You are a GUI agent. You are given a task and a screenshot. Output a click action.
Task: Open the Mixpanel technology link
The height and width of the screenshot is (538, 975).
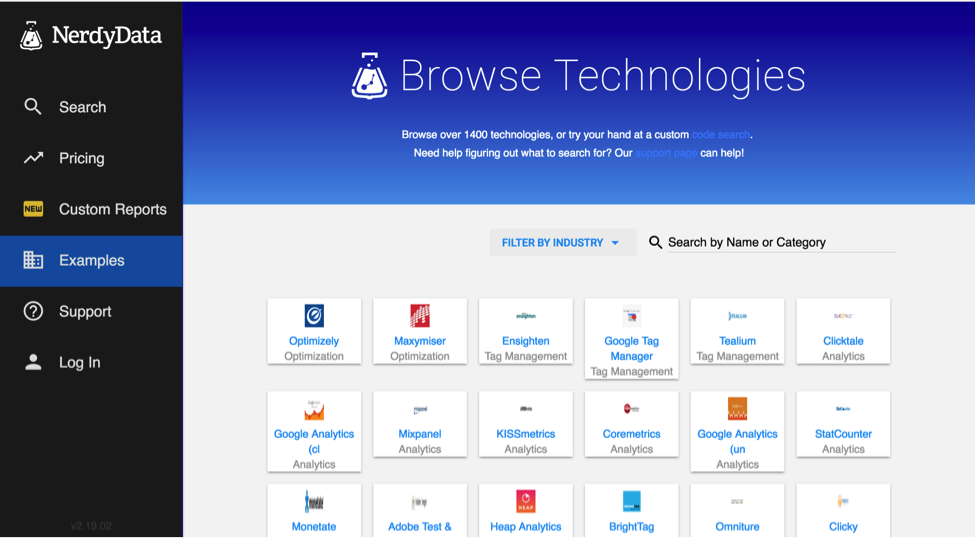tap(420, 434)
